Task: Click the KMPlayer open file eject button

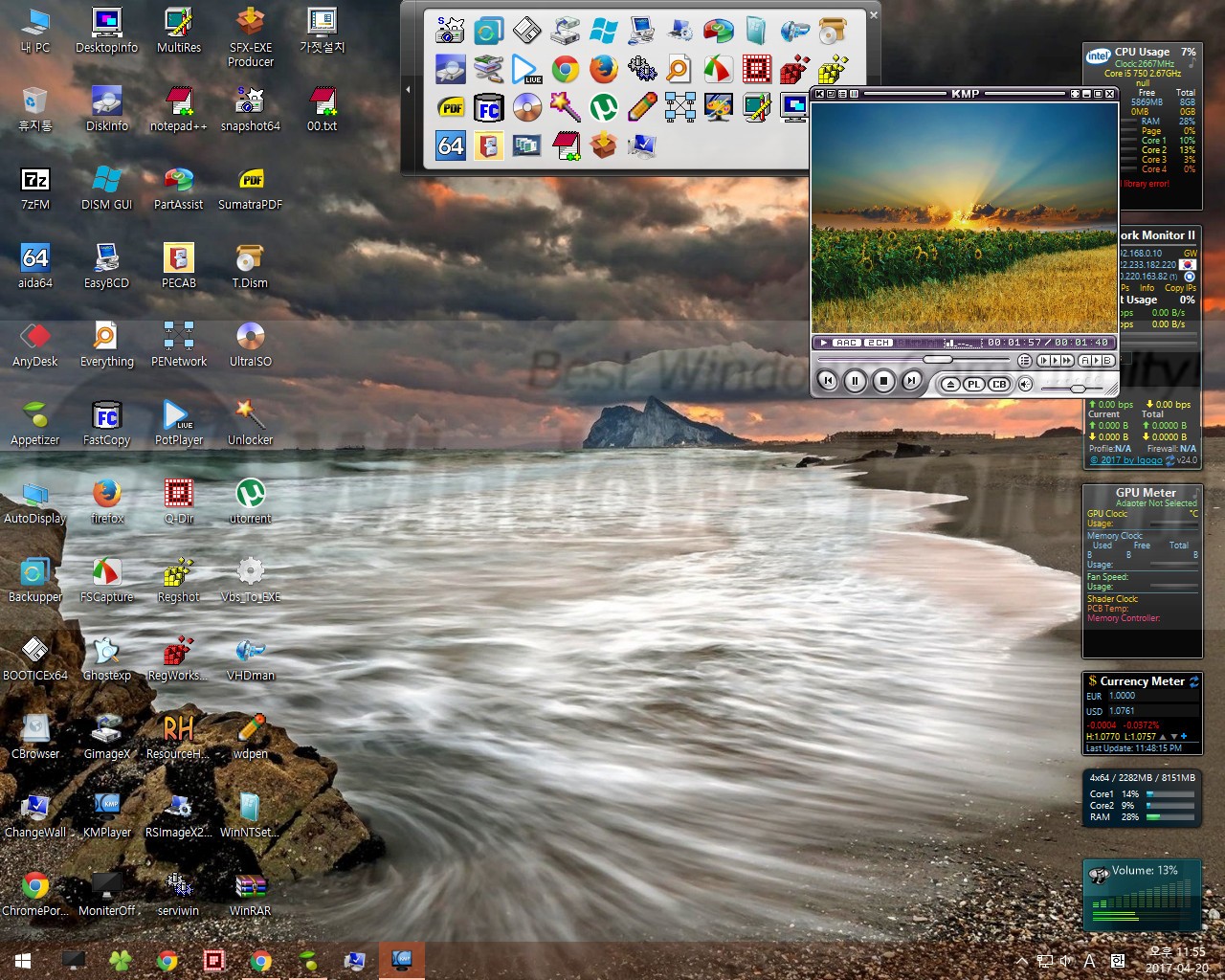Action: pos(949,385)
